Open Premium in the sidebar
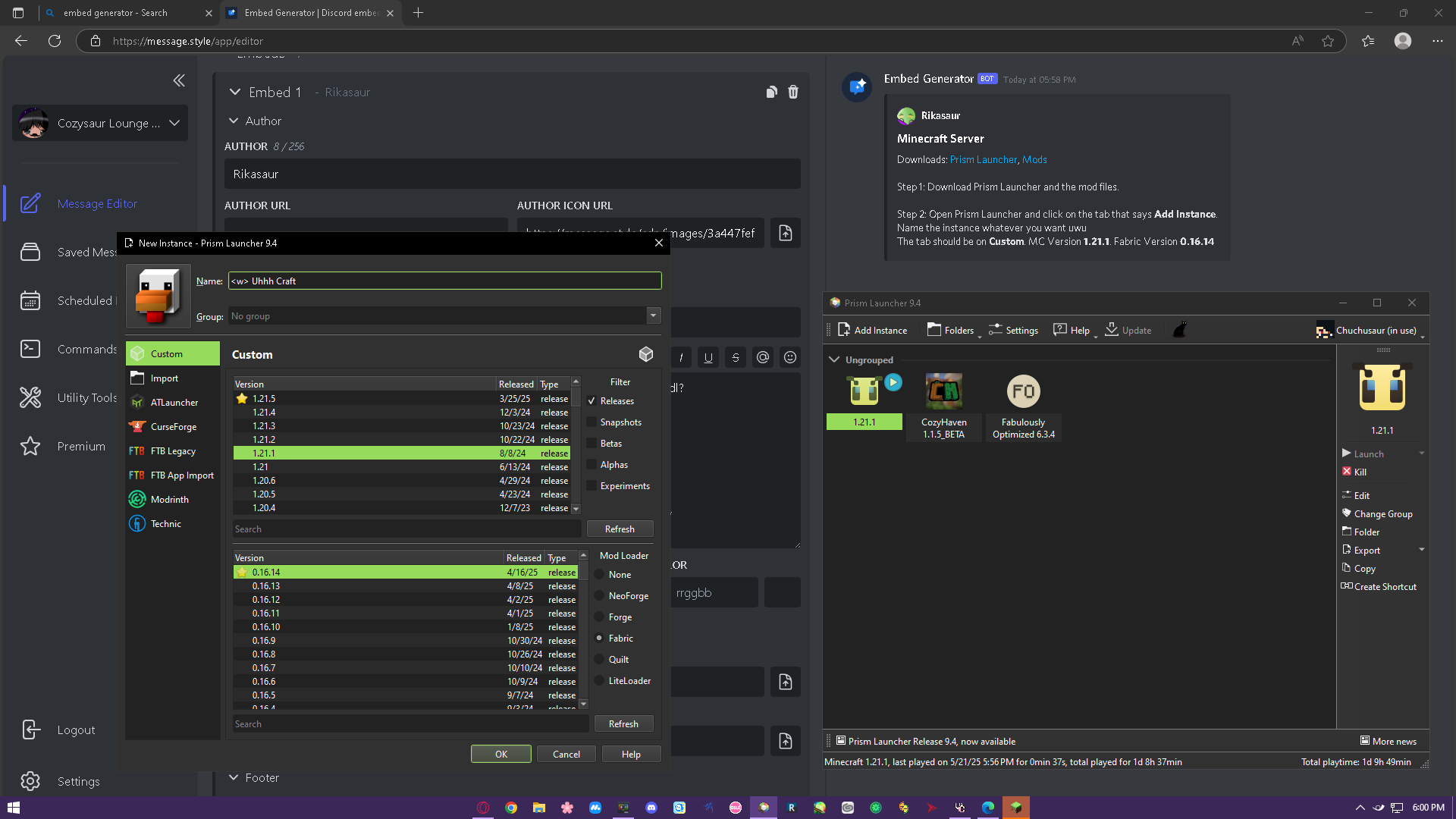1456x819 pixels. coord(64,446)
